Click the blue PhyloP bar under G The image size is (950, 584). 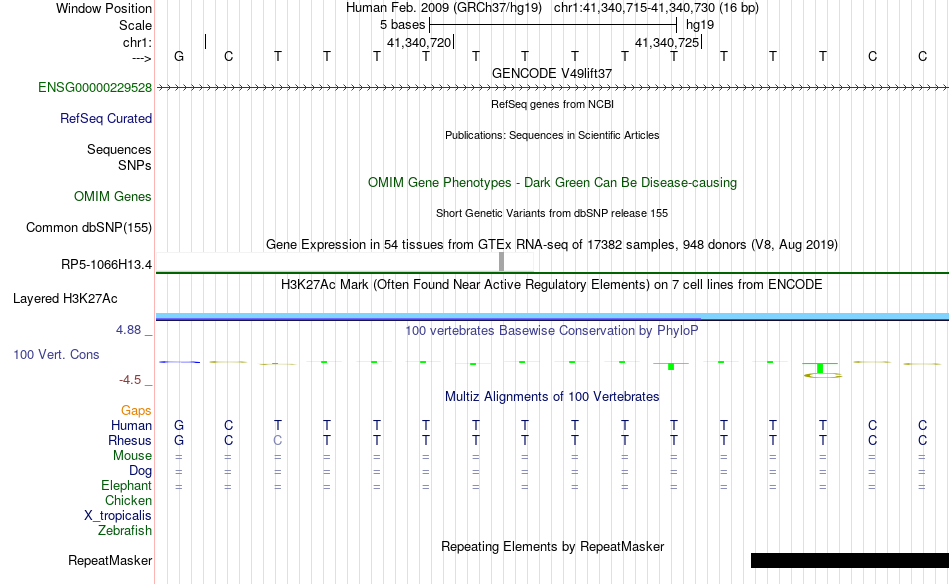point(179,362)
